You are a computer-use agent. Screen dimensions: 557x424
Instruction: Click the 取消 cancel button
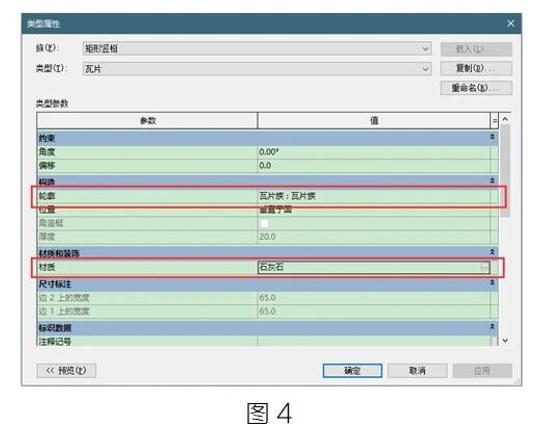417,371
